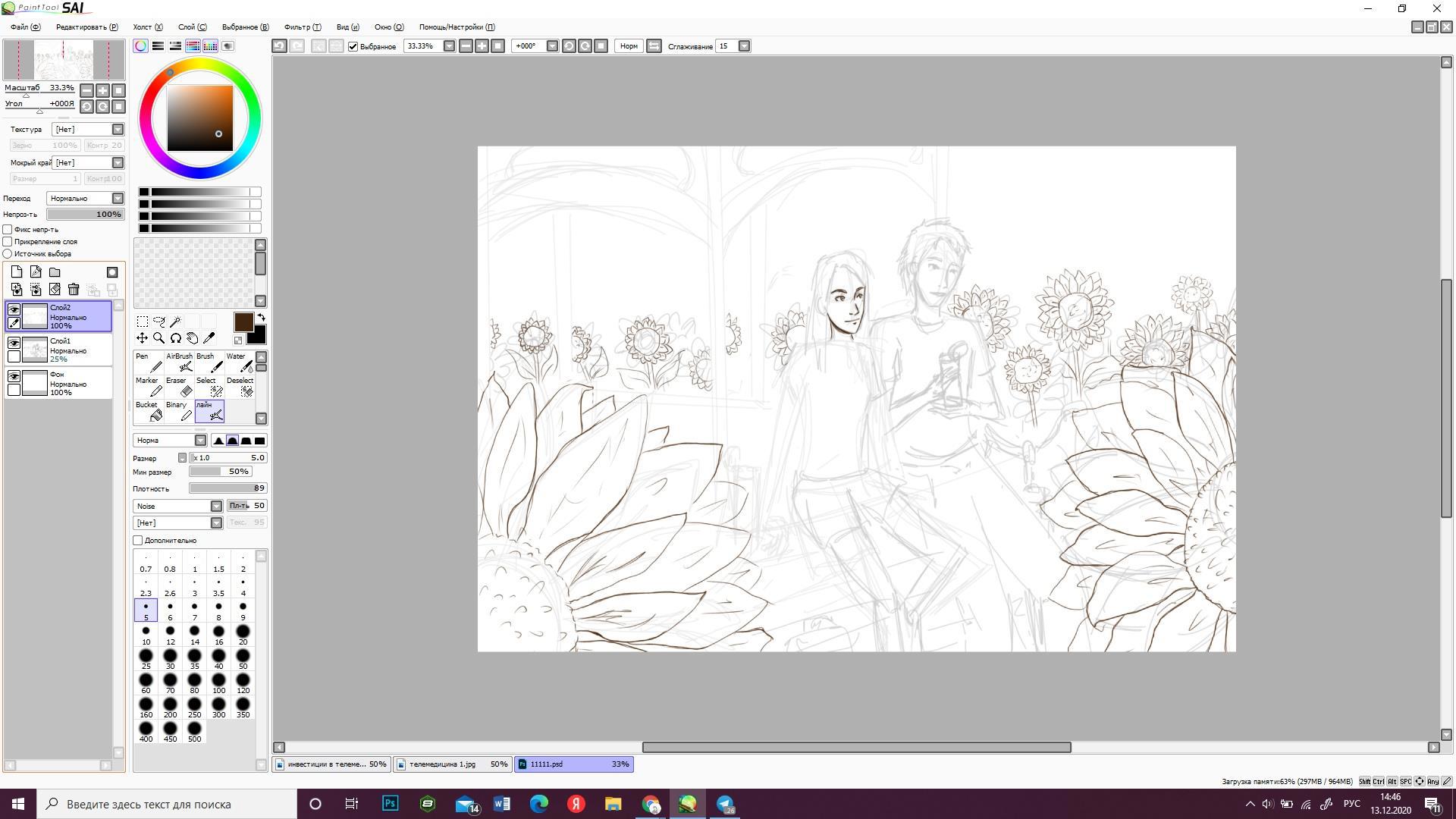Toggle the Дополнительно checkbox
This screenshot has height=819, width=1456.
tap(138, 541)
